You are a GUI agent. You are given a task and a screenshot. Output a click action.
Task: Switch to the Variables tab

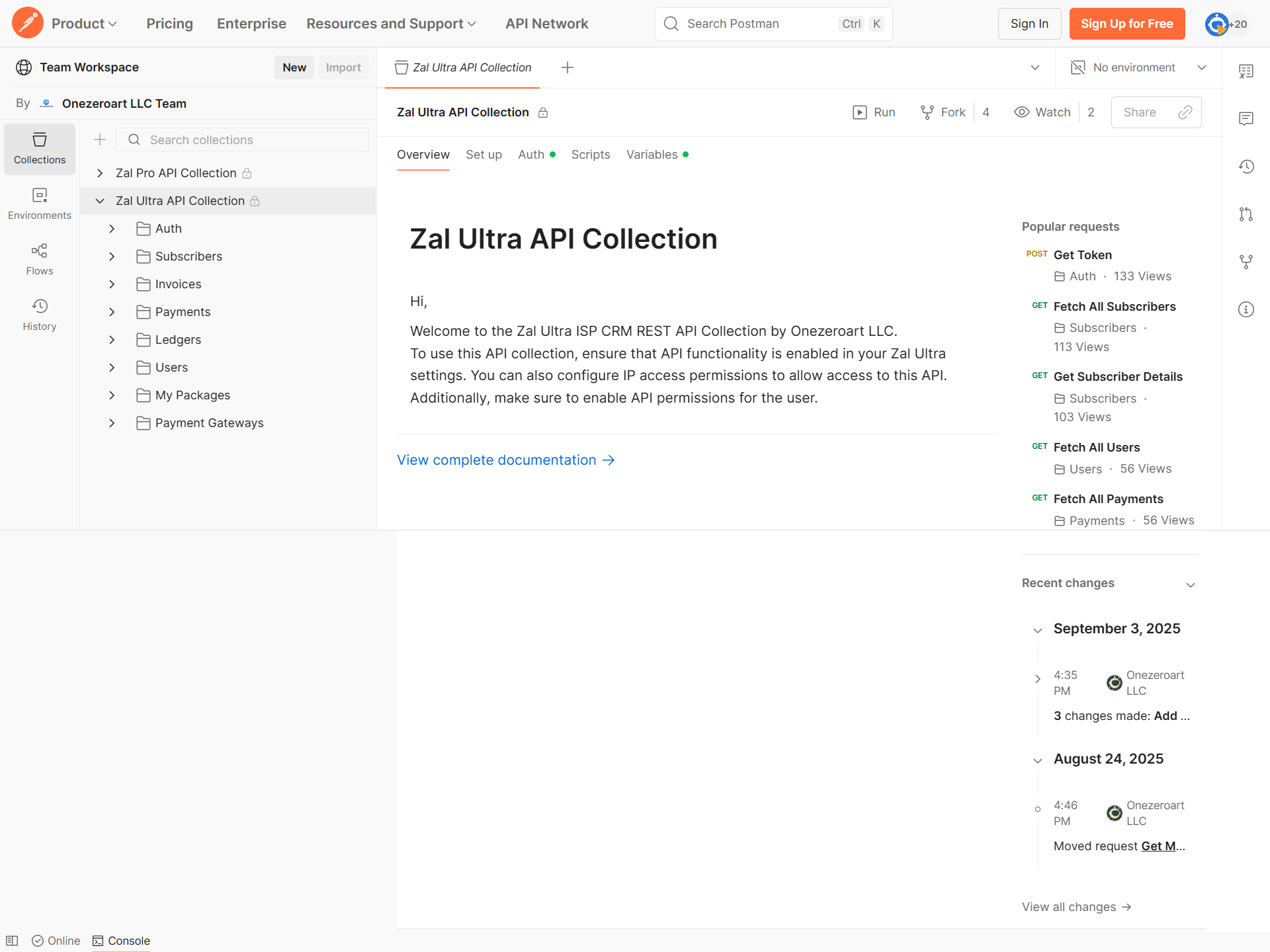coord(657,155)
